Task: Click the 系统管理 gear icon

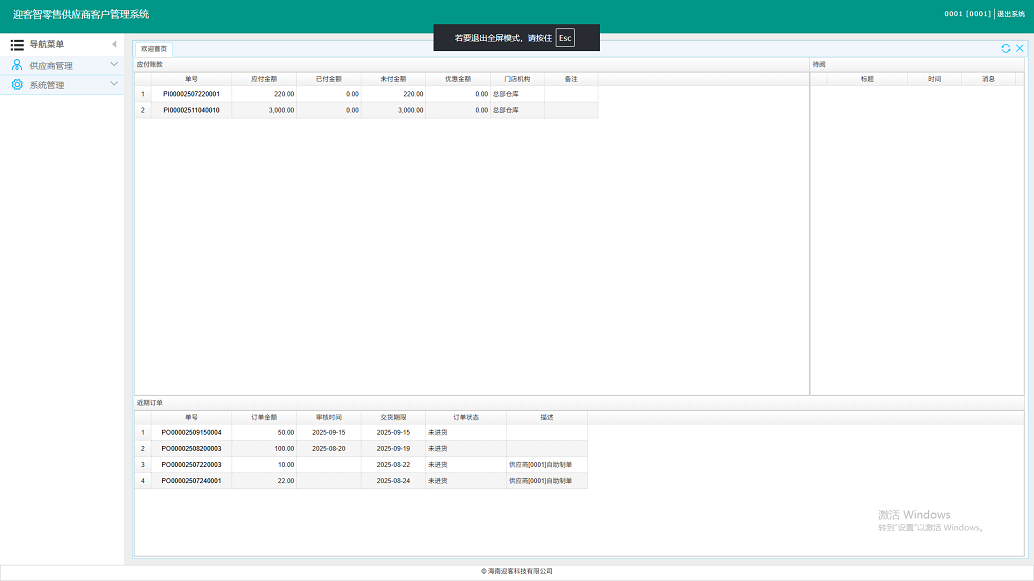Action: (x=17, y=85)
